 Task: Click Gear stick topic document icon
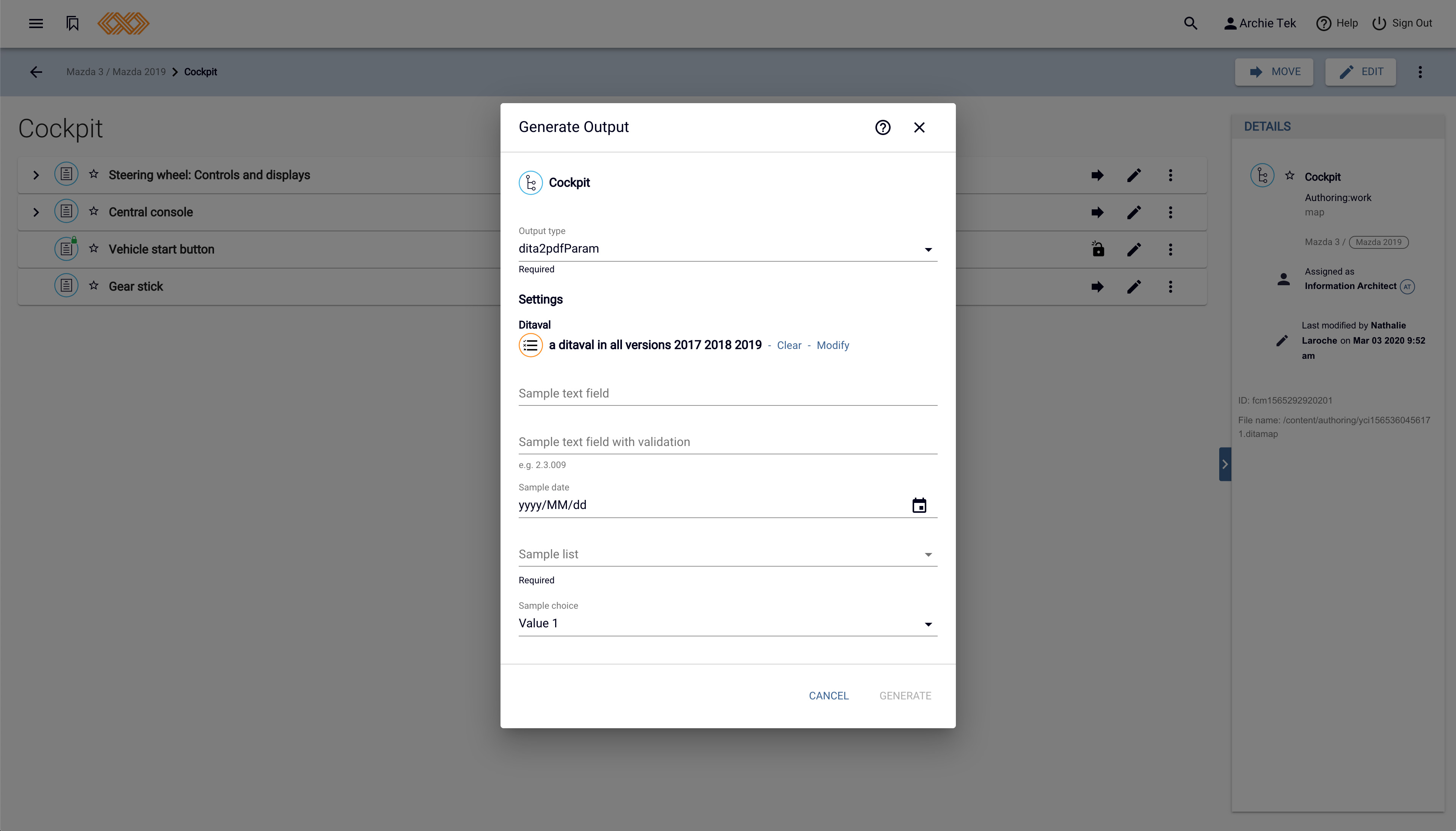coord(66,285)
